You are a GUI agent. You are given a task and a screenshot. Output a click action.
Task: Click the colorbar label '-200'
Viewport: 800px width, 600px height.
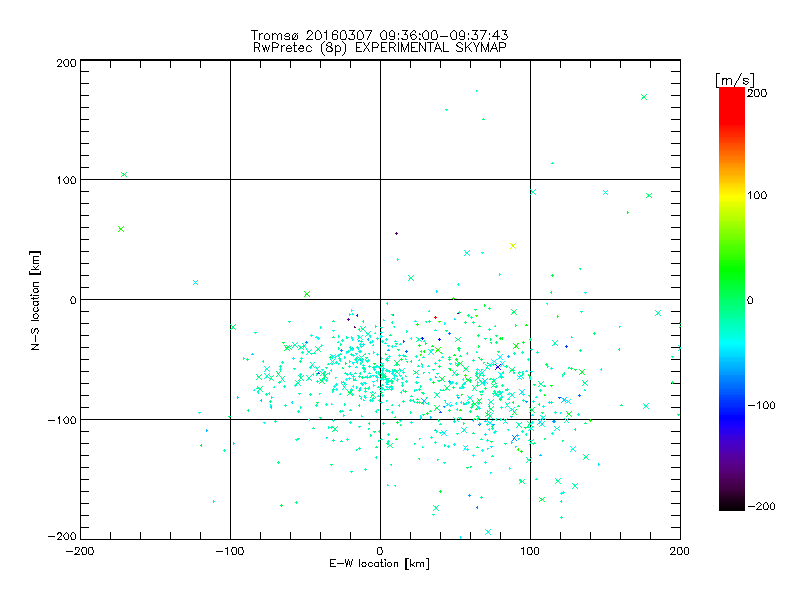coord(761,506)
